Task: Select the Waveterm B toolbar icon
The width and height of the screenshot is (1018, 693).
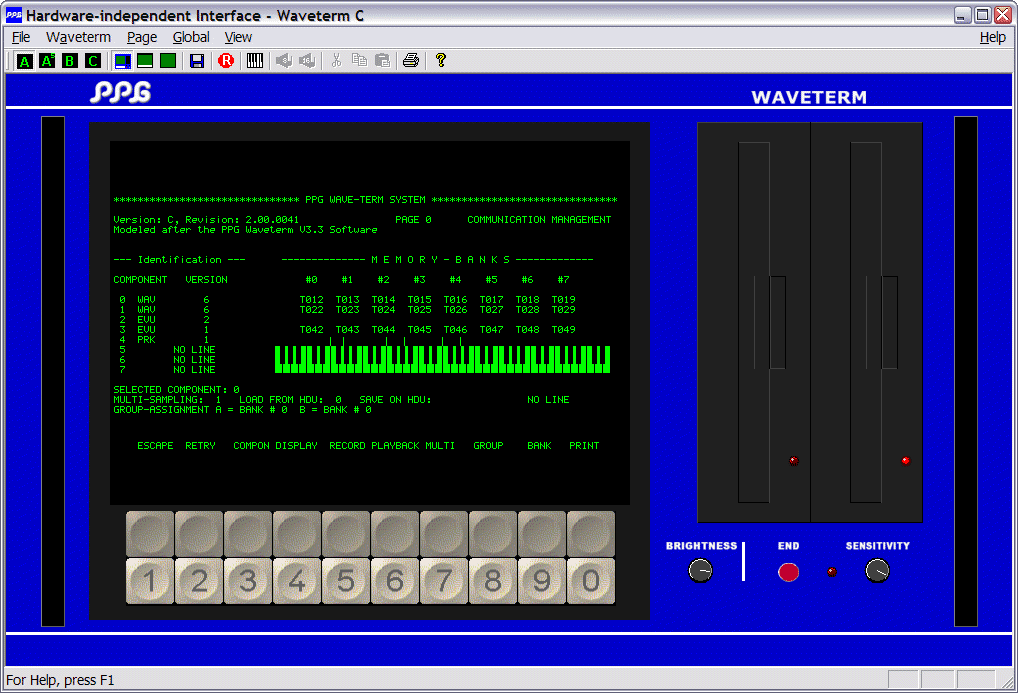Action: tap(70, 61)
